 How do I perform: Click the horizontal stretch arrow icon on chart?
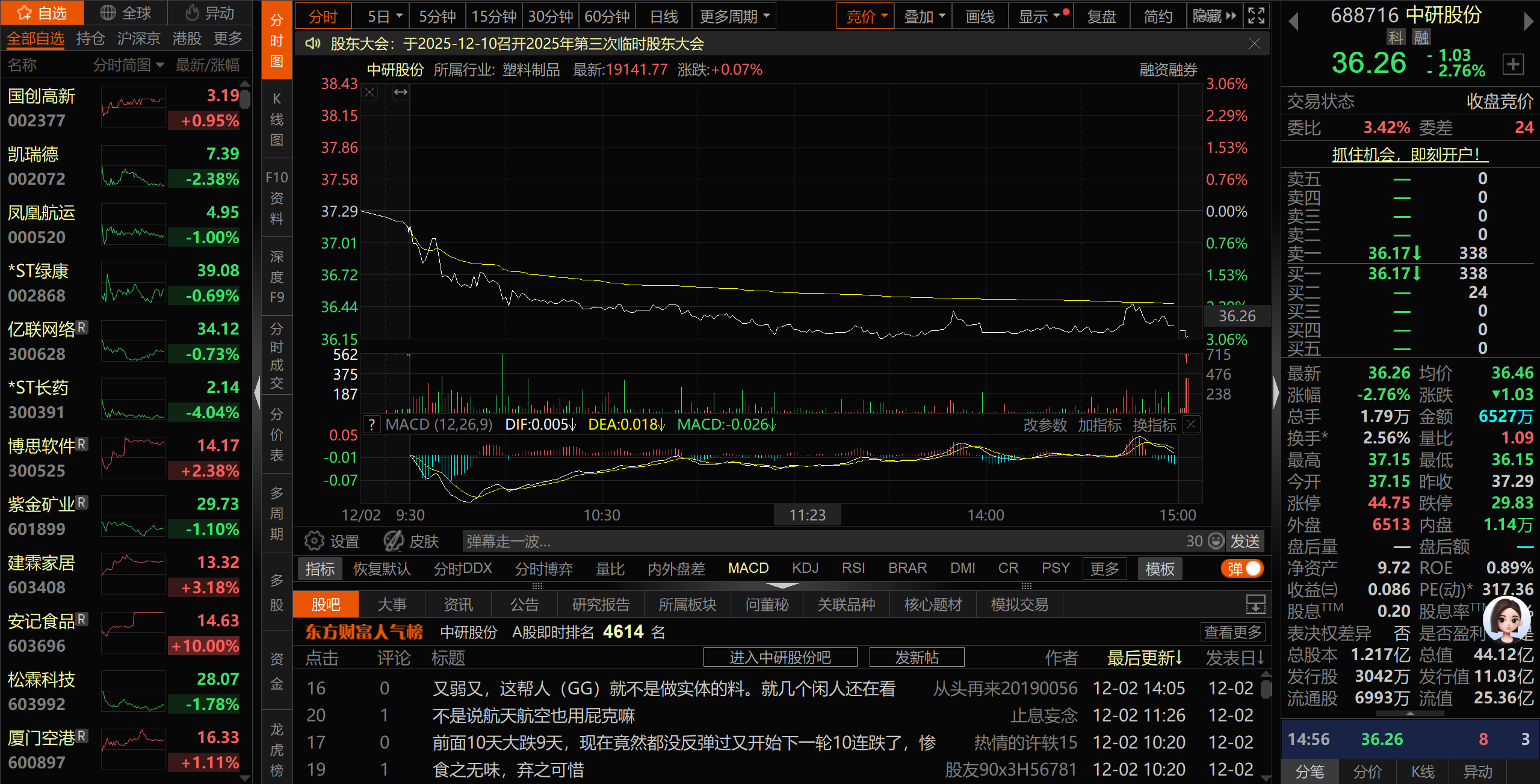point(400,93)
